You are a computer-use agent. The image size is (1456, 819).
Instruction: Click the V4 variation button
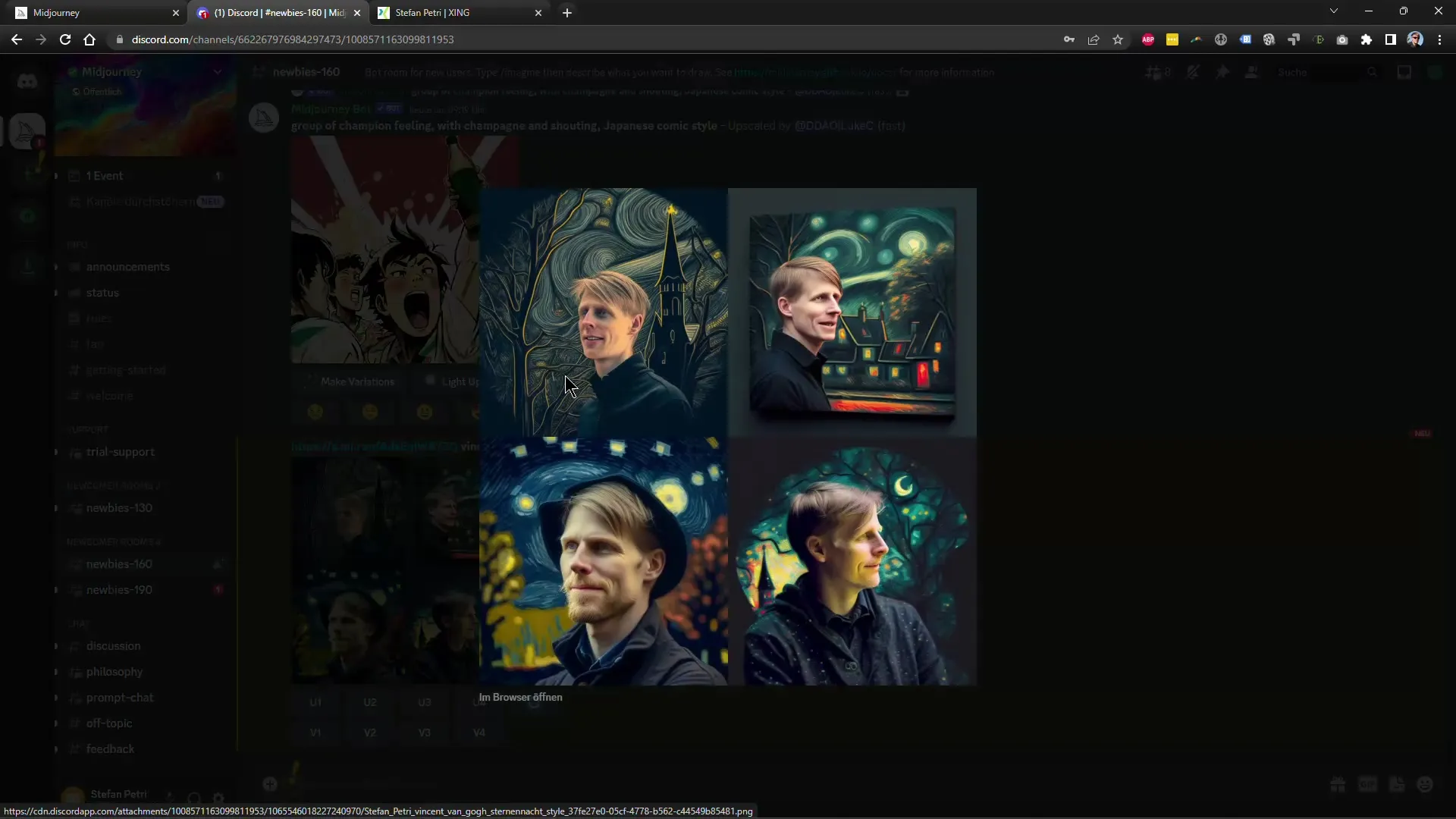[x=479, y=733]
